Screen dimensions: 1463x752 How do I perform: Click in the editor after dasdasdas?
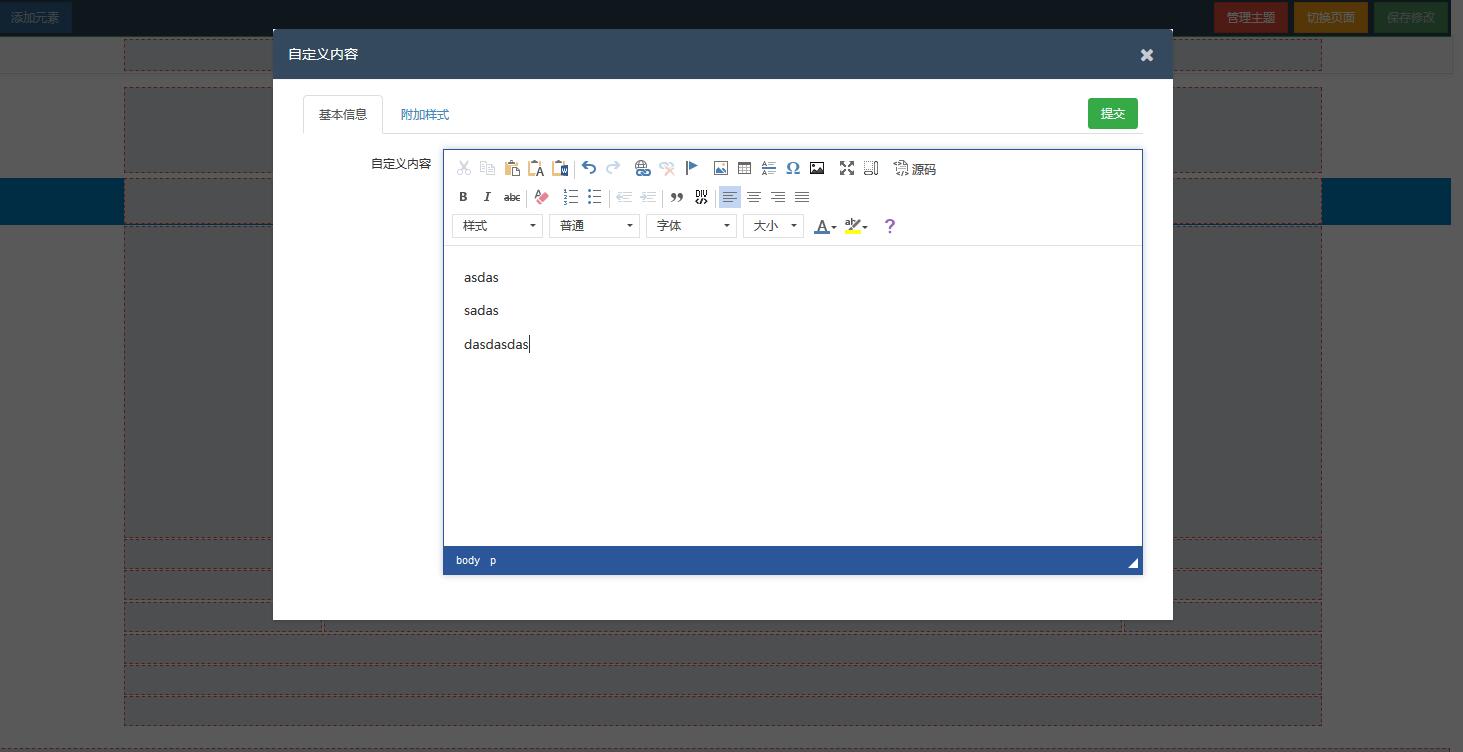tap(531, 344)
